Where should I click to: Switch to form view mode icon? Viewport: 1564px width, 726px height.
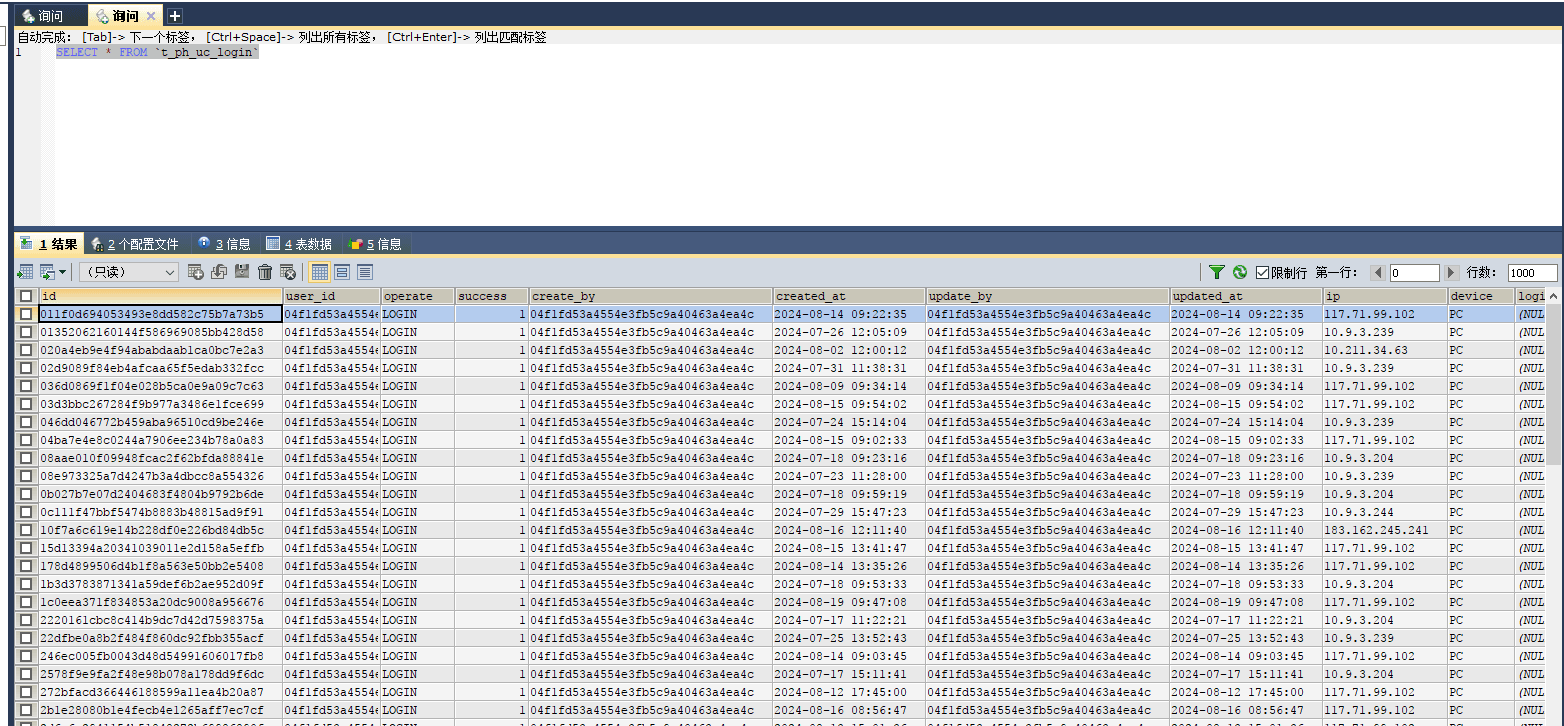pyautogui.click(x=342, y=272)
